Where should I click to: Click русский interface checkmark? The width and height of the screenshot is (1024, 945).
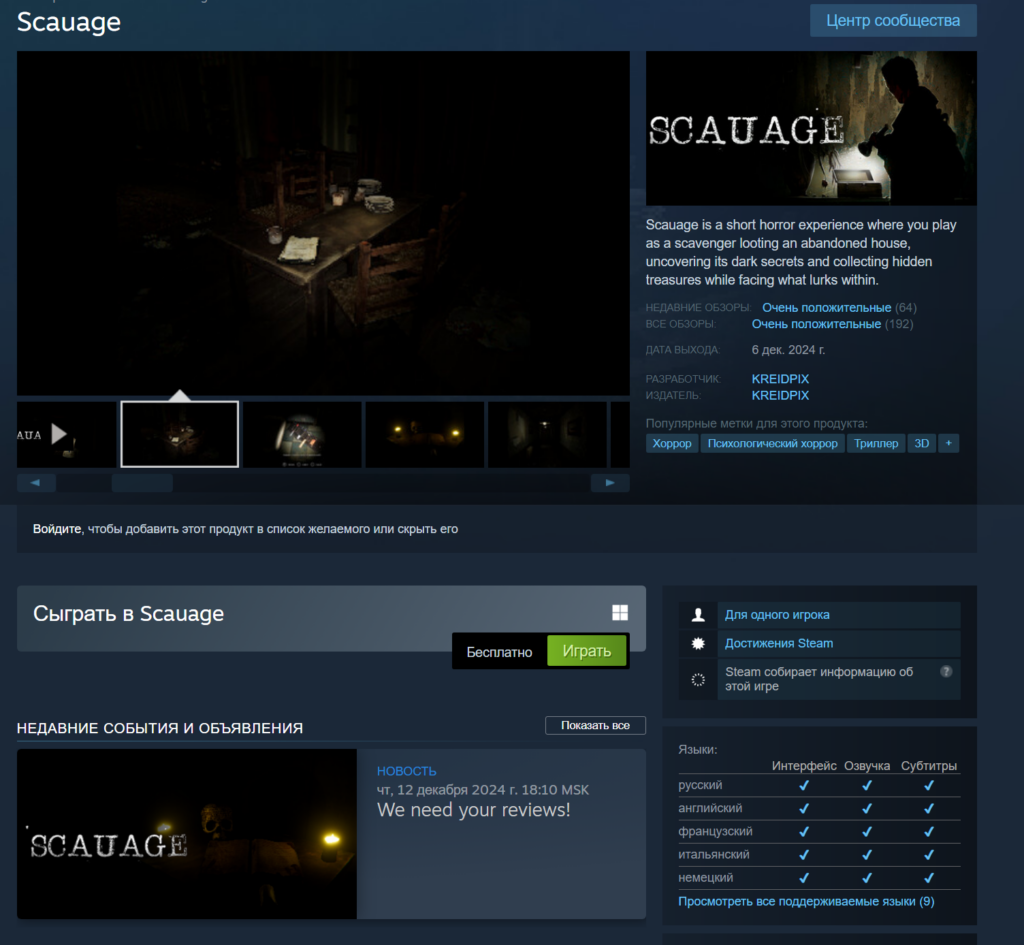804,786
